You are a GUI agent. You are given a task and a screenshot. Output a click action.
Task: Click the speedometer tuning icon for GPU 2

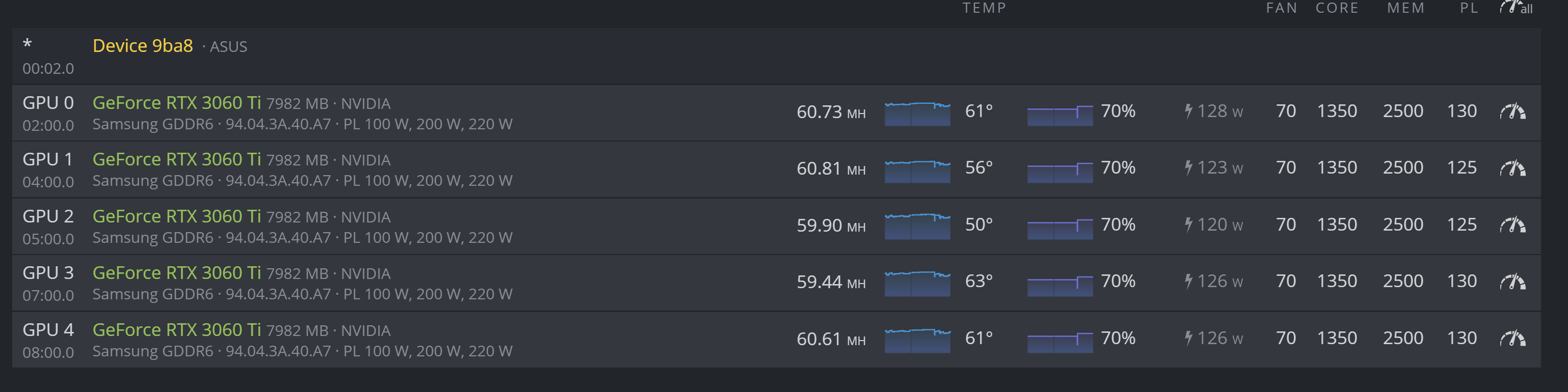tap(1512, 226)
